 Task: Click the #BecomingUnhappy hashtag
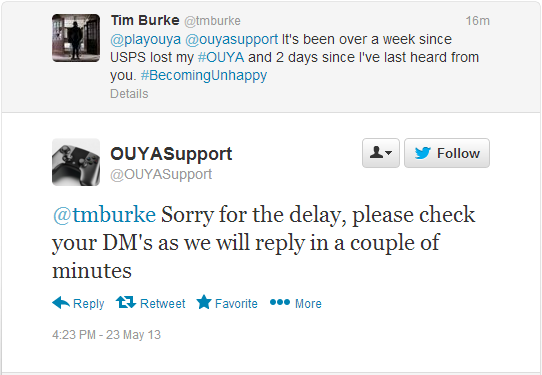(204, 75)
